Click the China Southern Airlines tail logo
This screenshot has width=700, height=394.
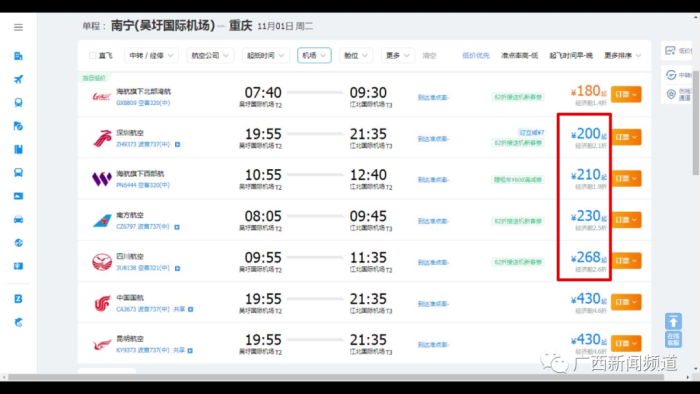coord(102,220)
